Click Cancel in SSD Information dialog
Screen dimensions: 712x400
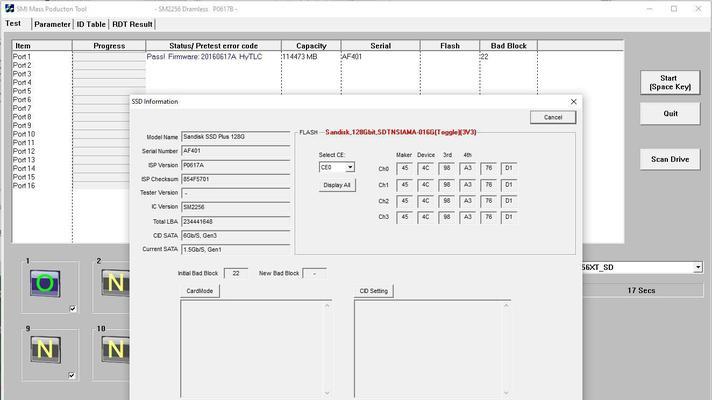(x=553, y=117)
